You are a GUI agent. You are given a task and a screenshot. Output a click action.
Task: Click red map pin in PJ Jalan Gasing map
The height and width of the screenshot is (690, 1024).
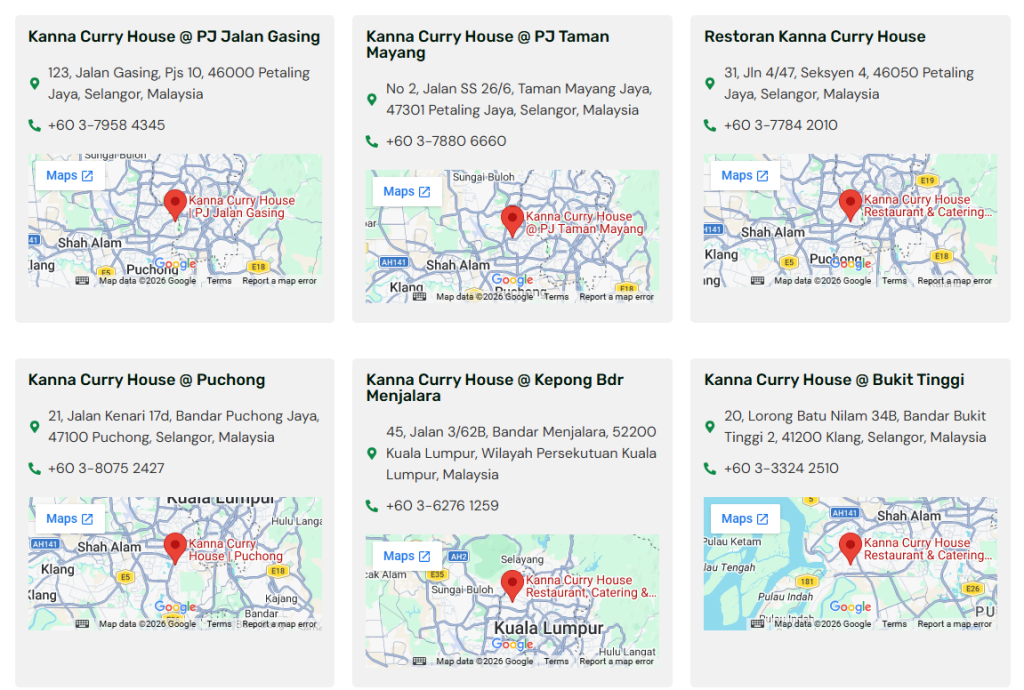[x=175, y=204]
